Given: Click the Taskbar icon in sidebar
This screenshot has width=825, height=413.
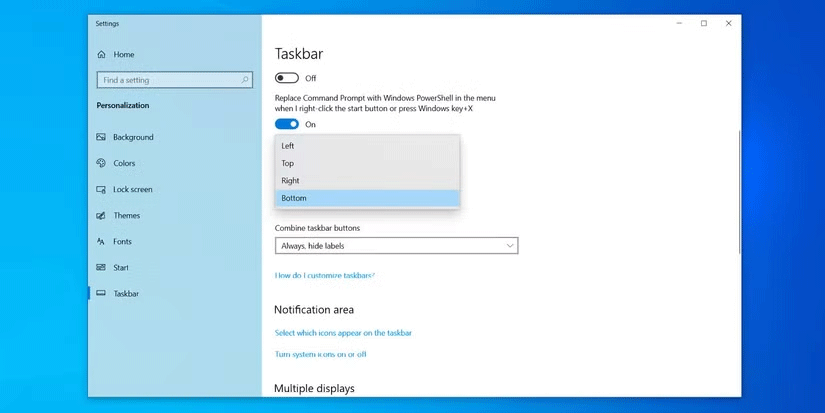Looking at the screenshot, I should (101, 293).
